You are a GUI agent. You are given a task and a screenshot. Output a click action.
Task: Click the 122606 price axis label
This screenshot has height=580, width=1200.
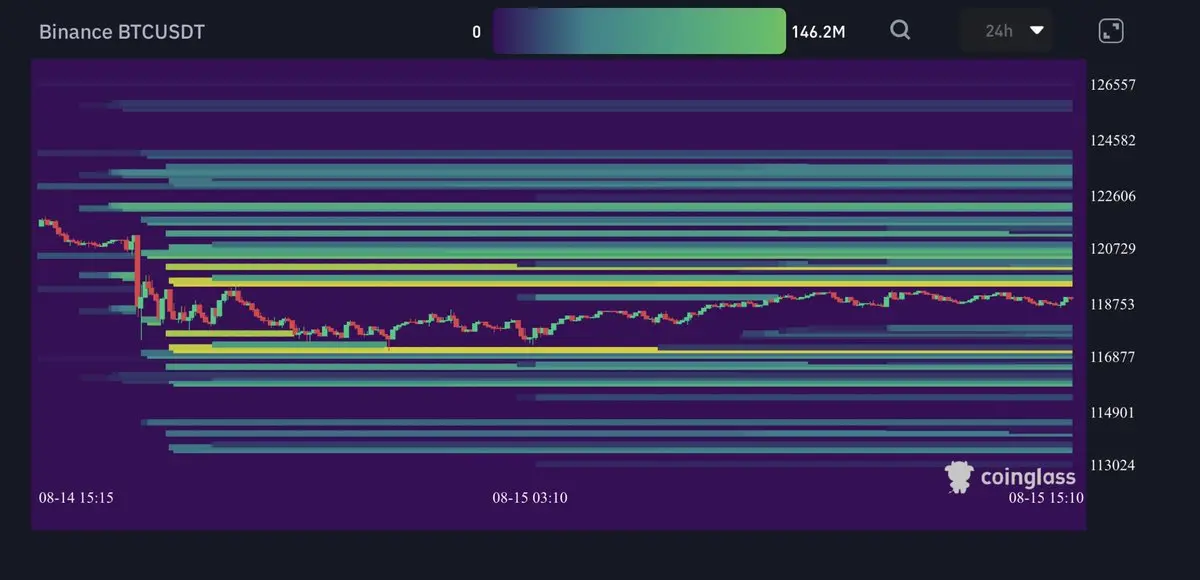[x=1113, y=196]
